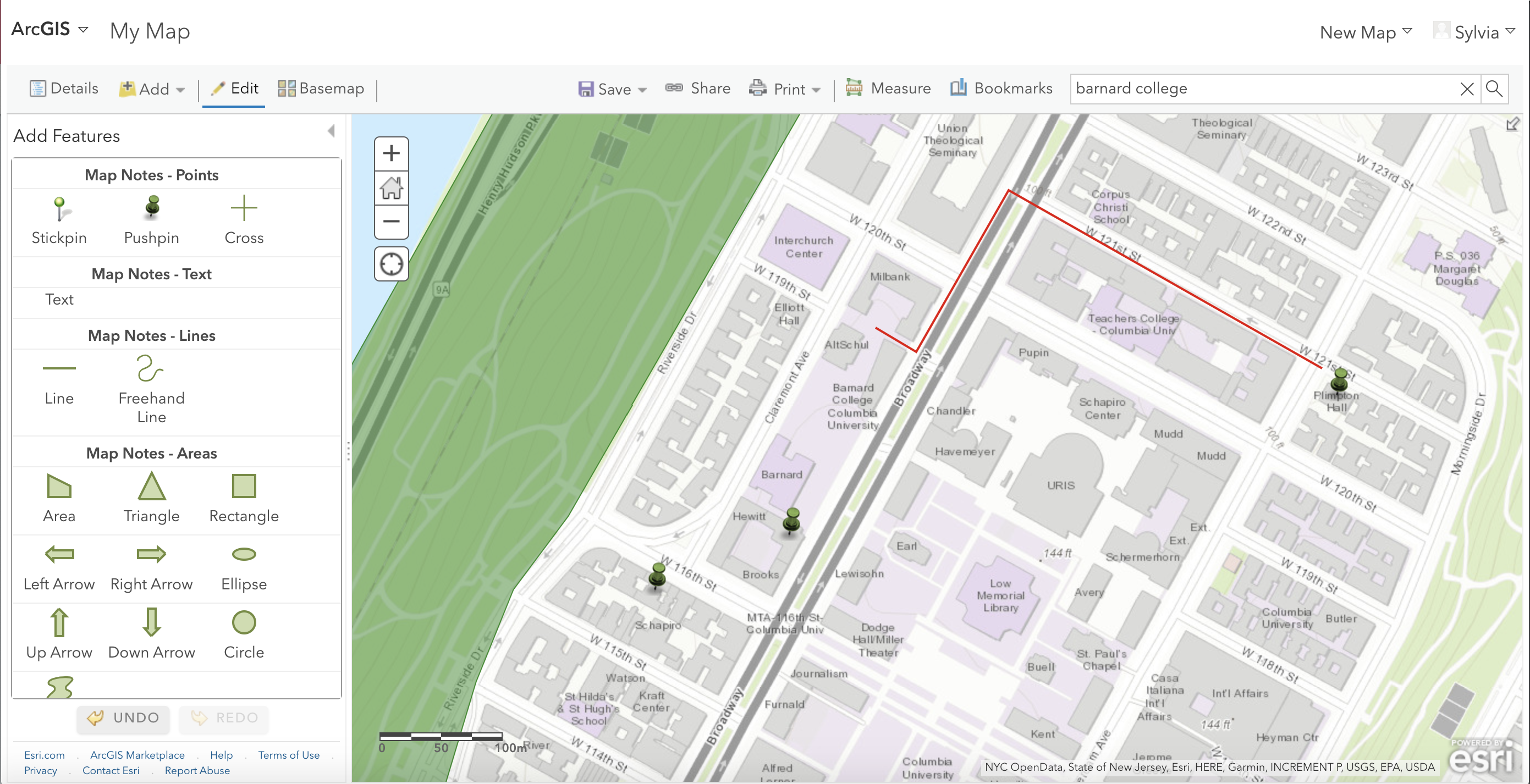This screenshot has width=1530, height=784.
Task: Zoom out on the map
Action: pyautogui.click(x=391, y=222)
